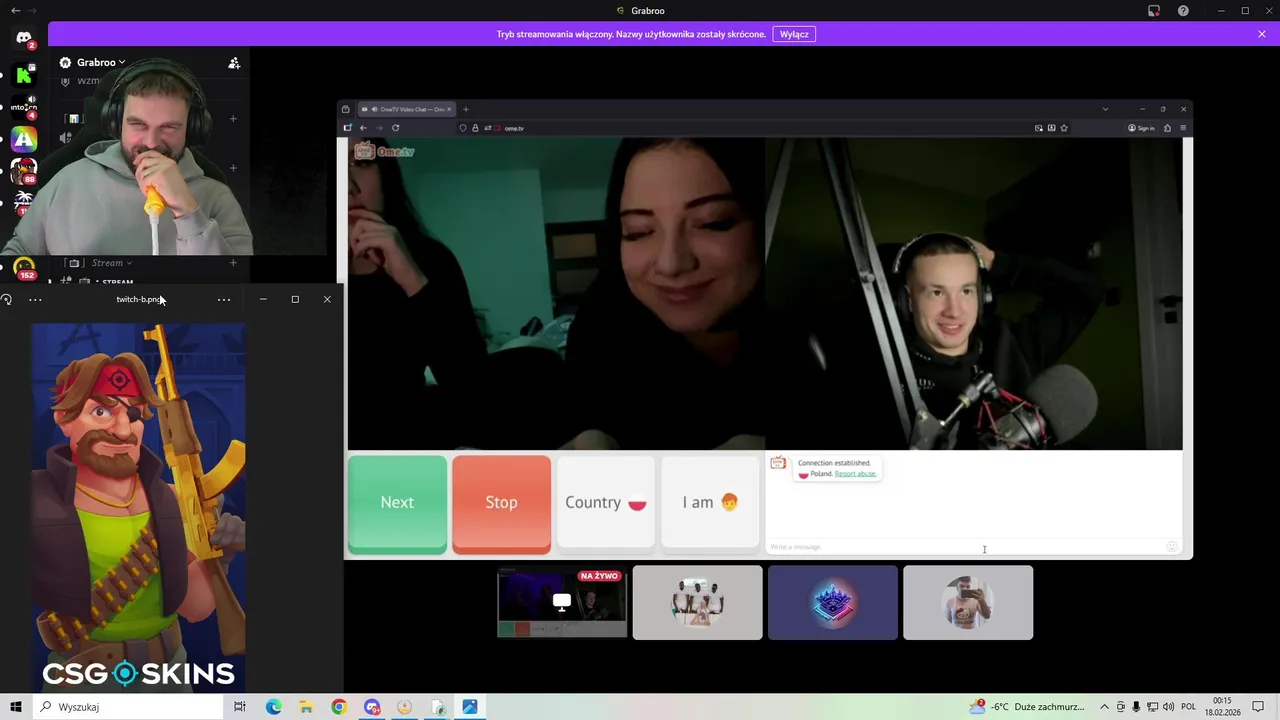Open the notification center icon

click(x=1256, y=707)
